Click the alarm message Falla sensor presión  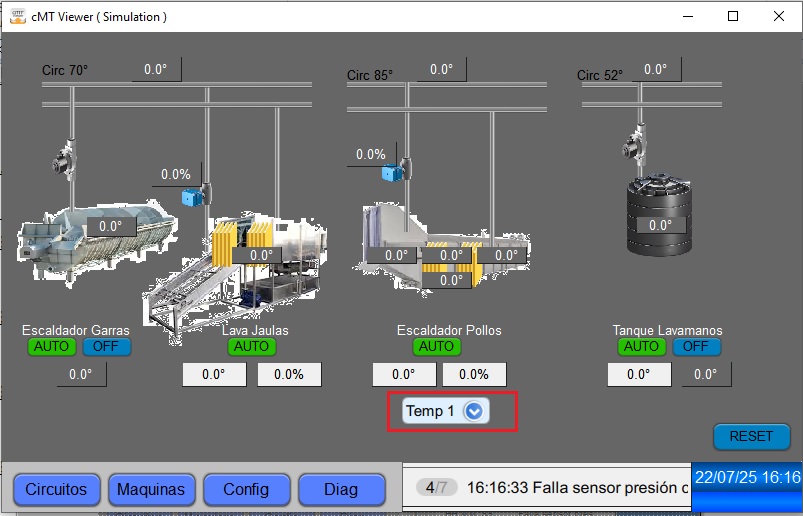click(577, 487)
